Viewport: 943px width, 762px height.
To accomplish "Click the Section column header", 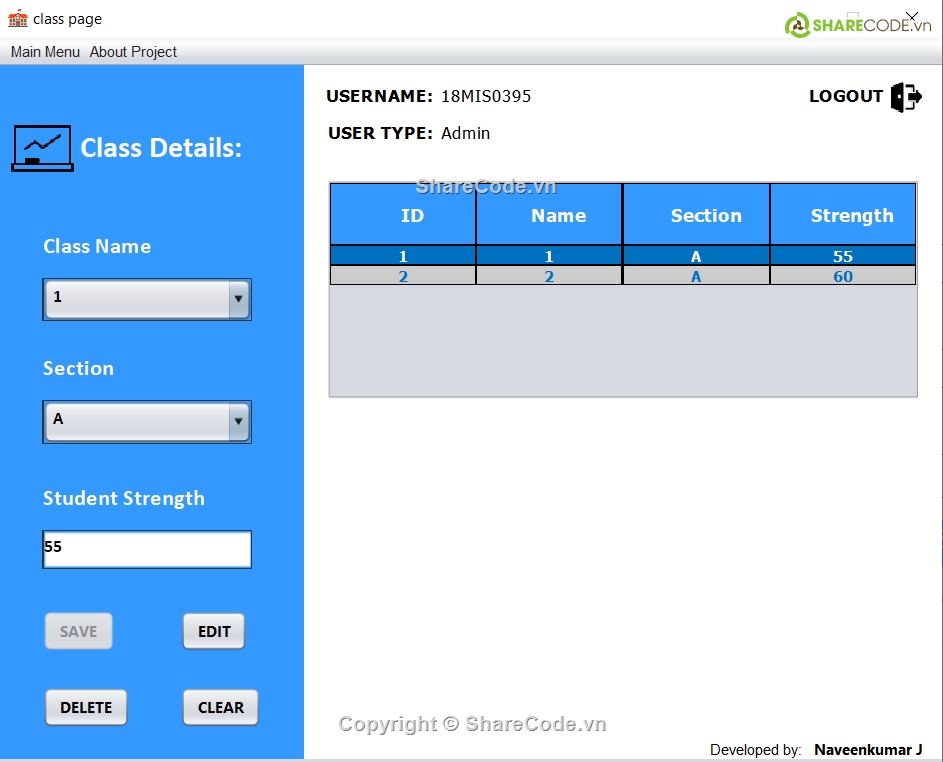I will [x=696, y=215].
